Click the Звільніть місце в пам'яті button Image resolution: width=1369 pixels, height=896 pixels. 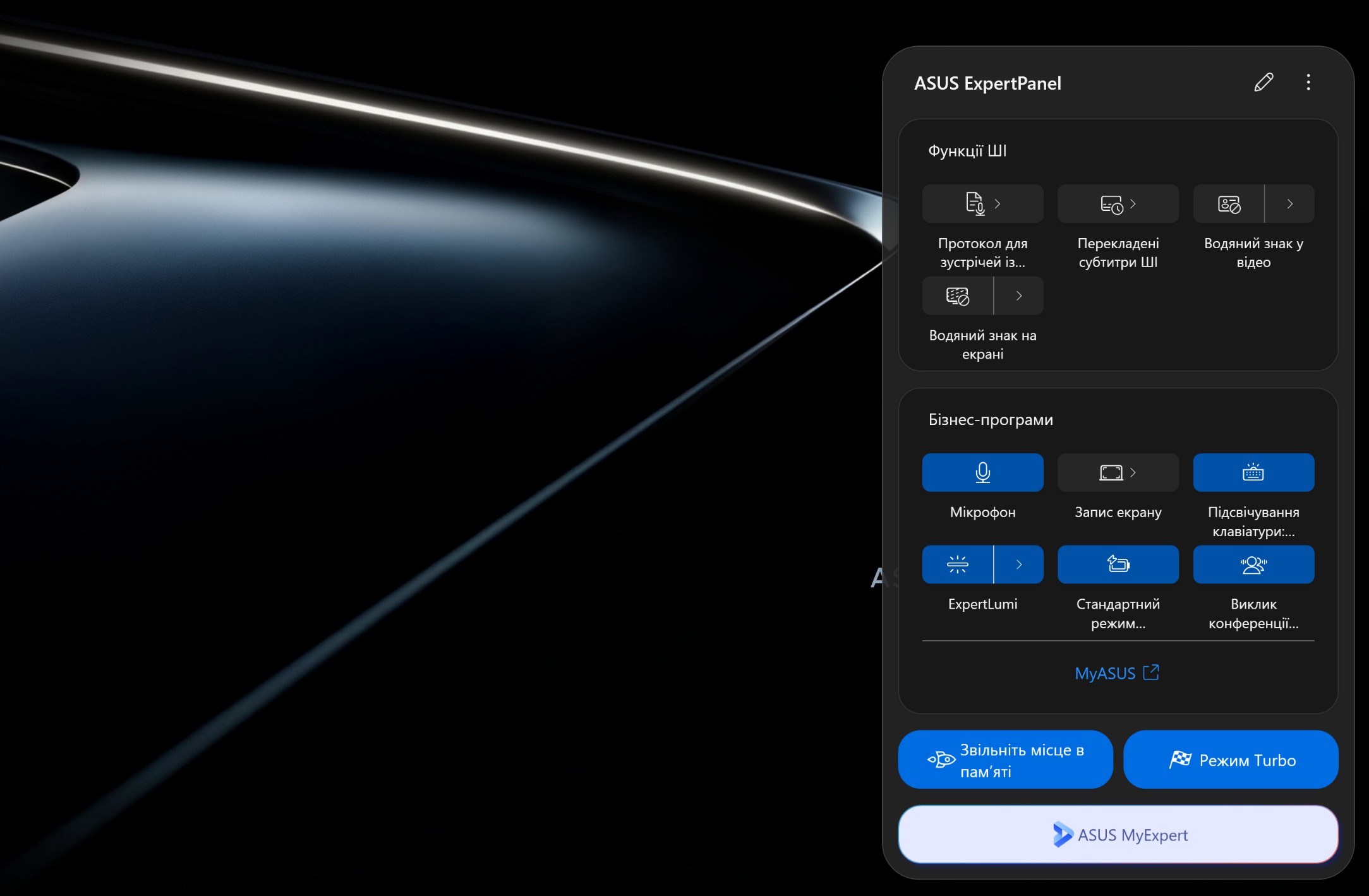tap(1005, 760)
